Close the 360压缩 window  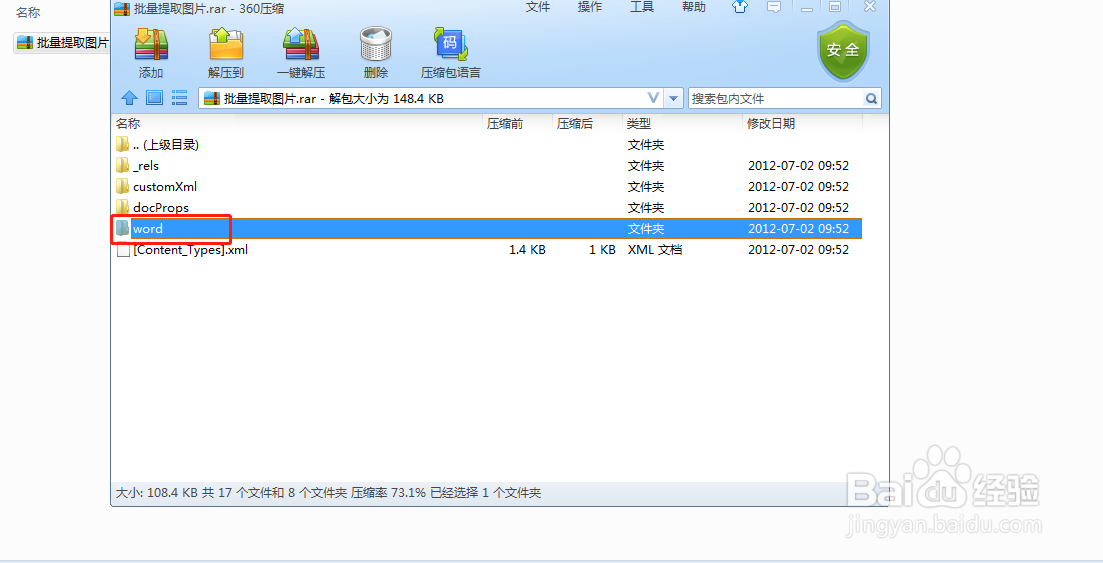(x=870, y=7)
